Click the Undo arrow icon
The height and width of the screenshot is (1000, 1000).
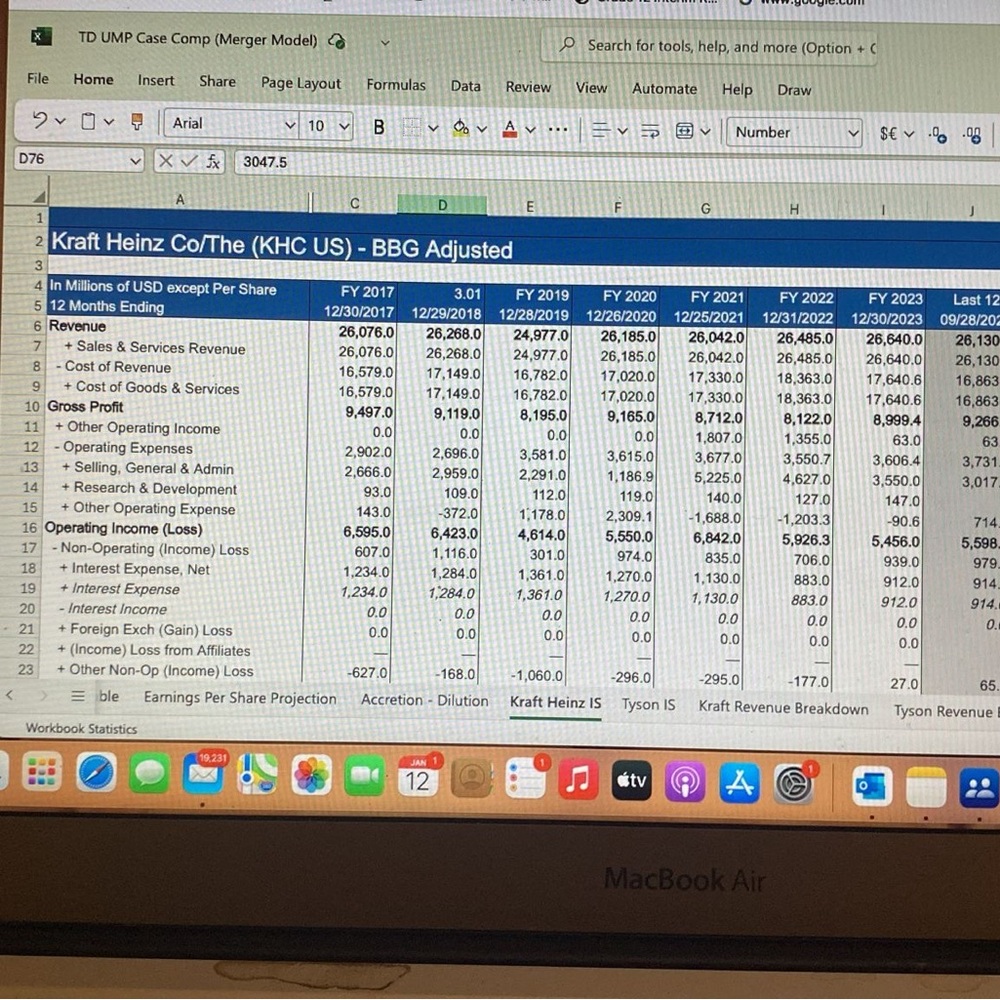40,119
